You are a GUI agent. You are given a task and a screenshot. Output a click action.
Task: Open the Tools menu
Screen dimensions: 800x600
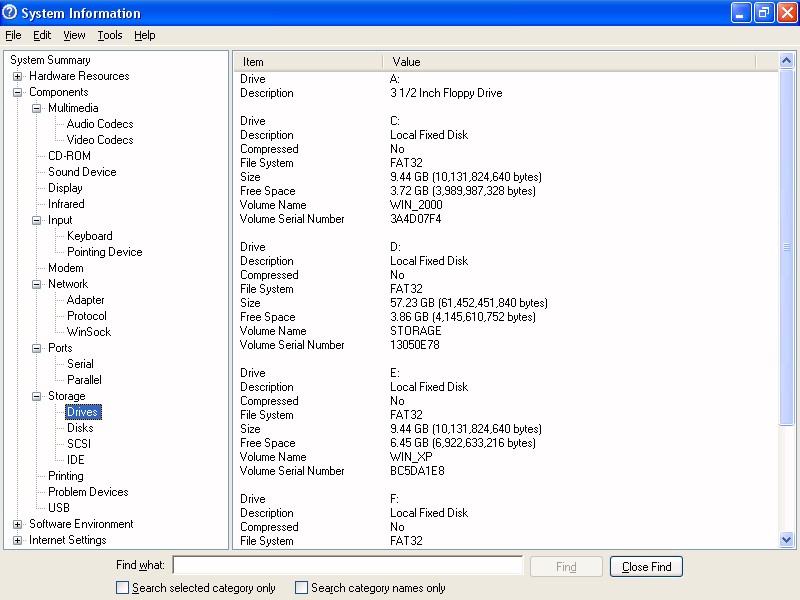[x=109, y=35]
